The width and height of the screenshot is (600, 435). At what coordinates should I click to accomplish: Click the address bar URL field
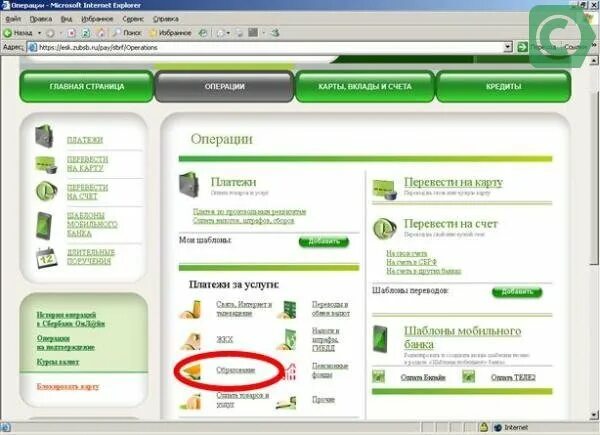pos(266,47)
